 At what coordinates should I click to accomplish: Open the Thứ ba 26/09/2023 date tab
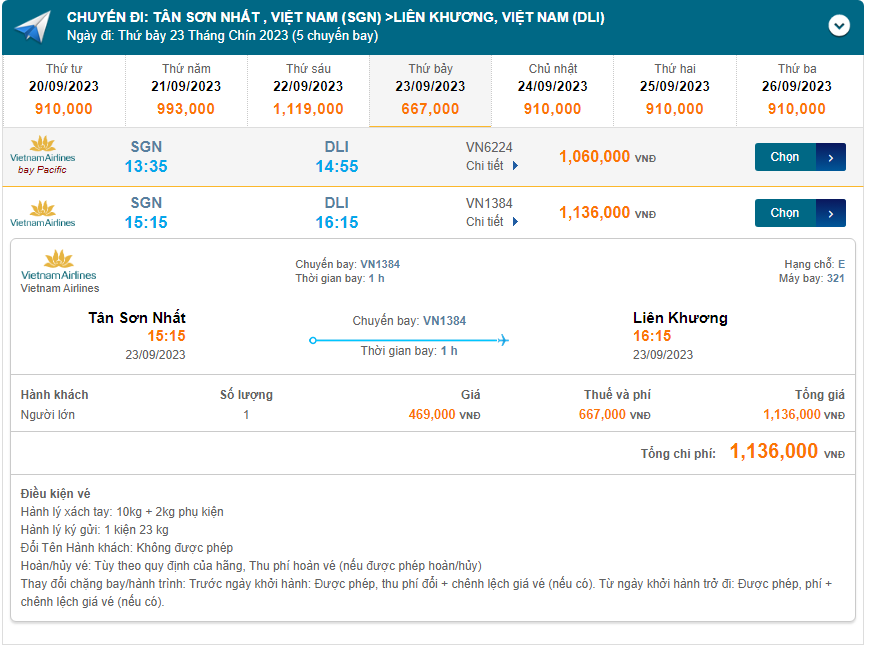797,90
